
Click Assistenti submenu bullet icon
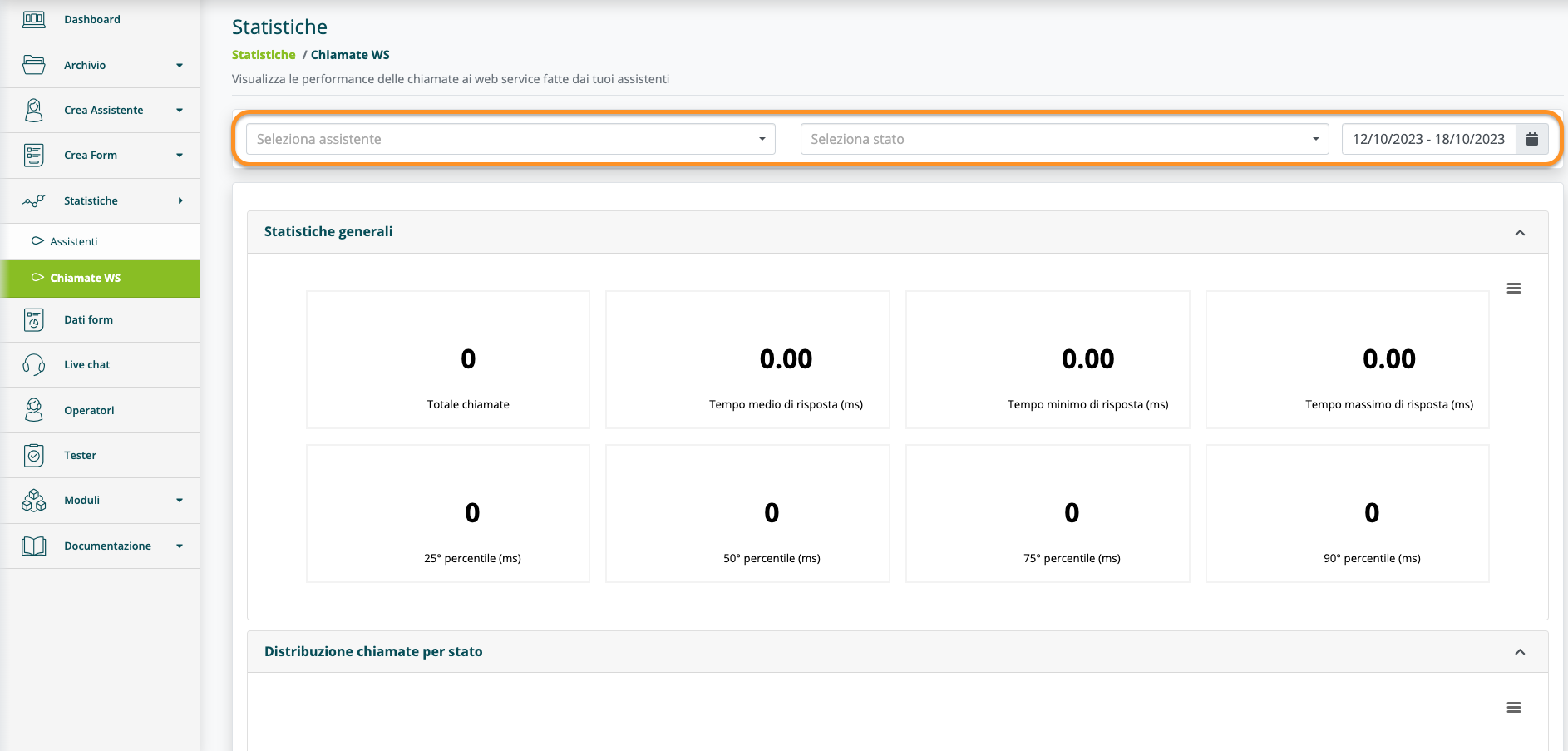[37, 240]
